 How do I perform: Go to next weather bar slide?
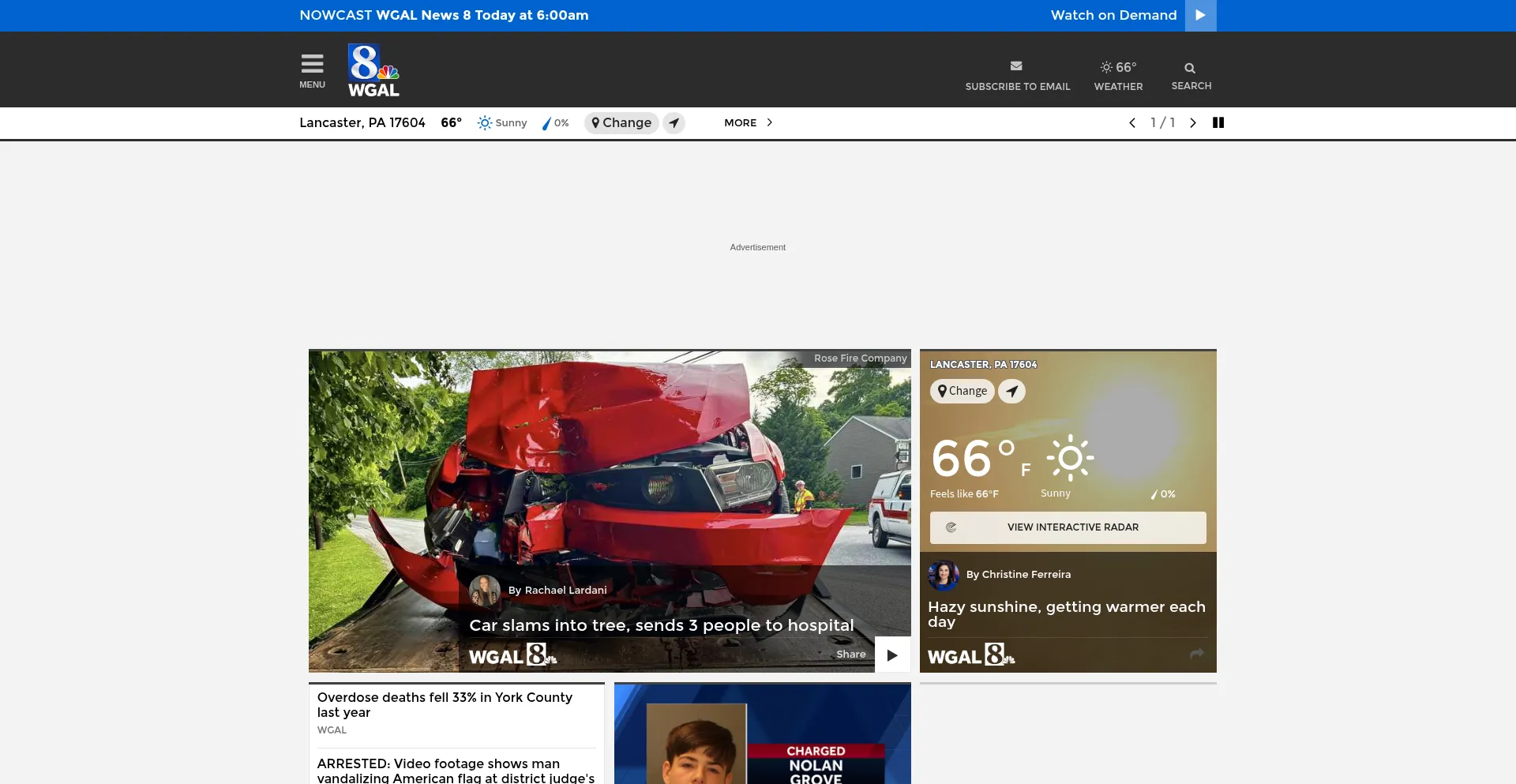[1192, 123]
